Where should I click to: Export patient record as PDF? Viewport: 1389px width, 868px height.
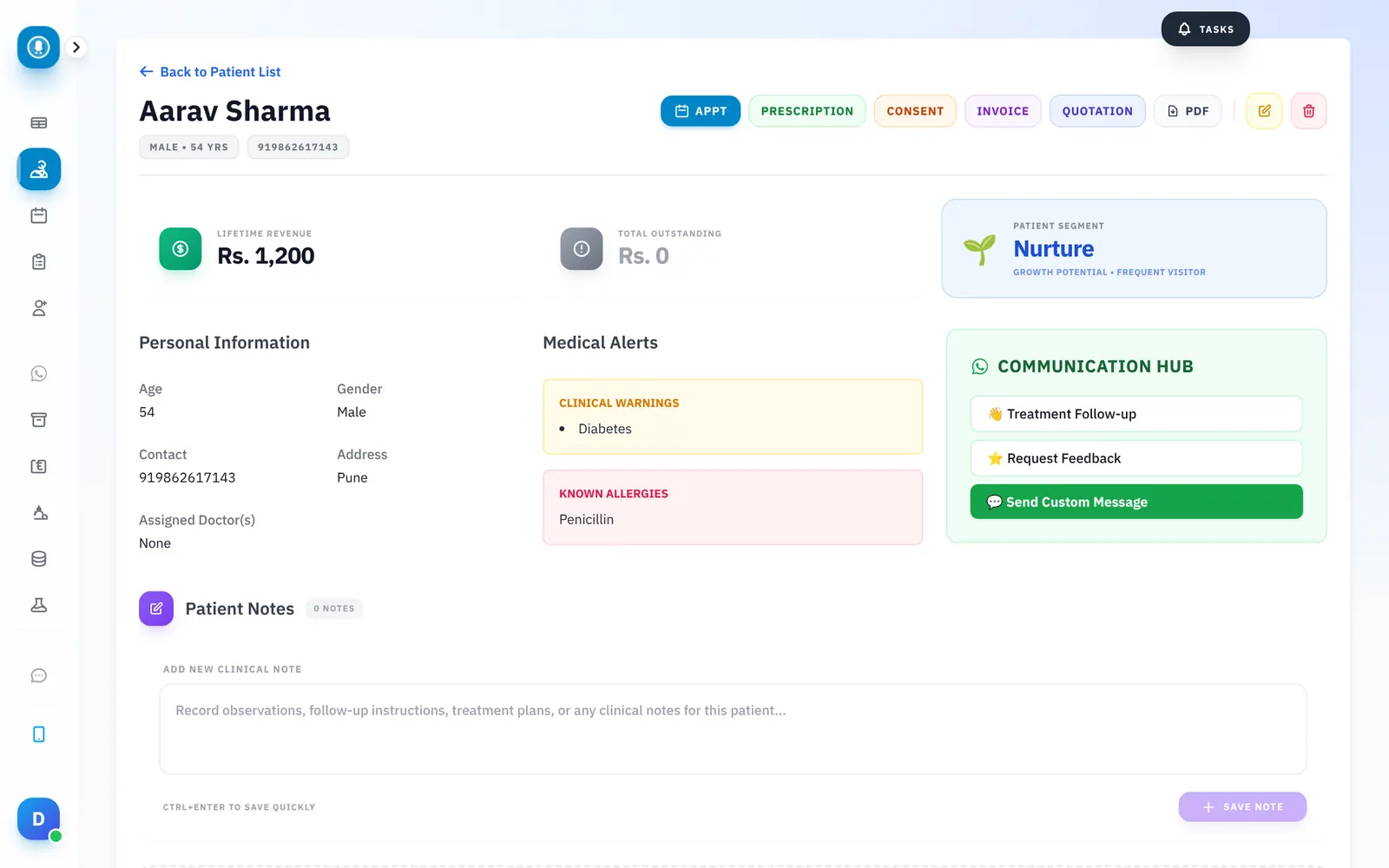click(x=1188, y=111)
